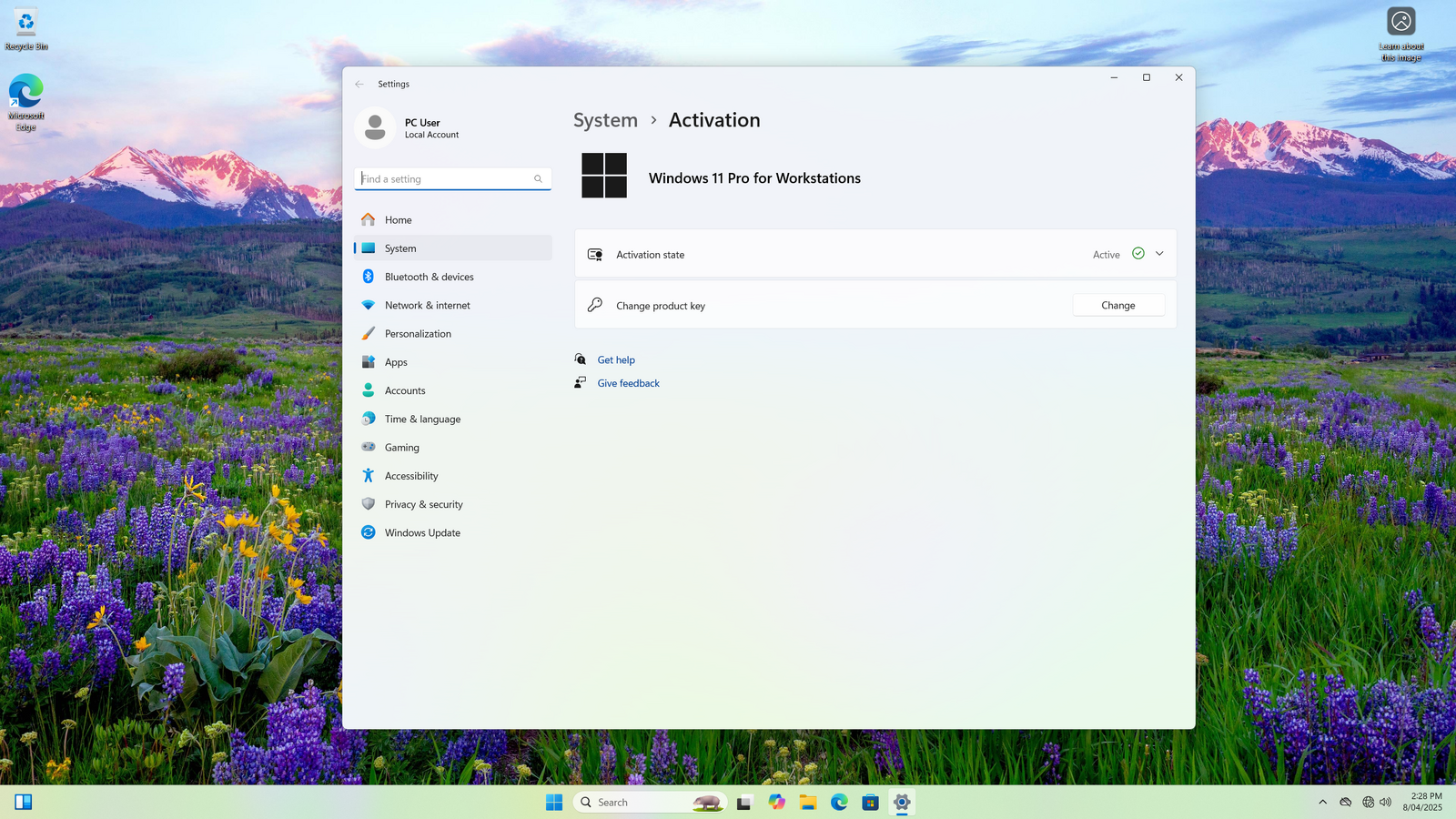Click the PC User name text
1456x819 pixels.
point(422,123)
